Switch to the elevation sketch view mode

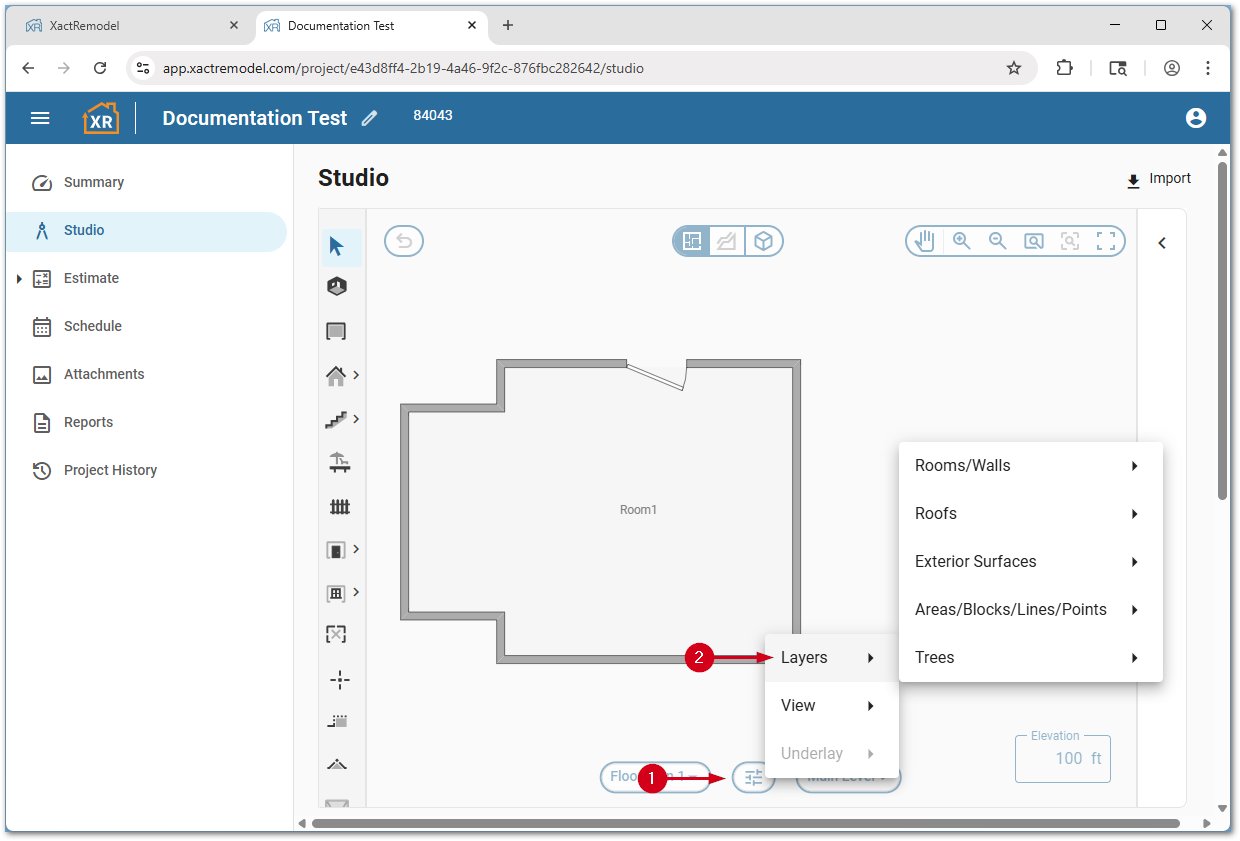(727, 241)
